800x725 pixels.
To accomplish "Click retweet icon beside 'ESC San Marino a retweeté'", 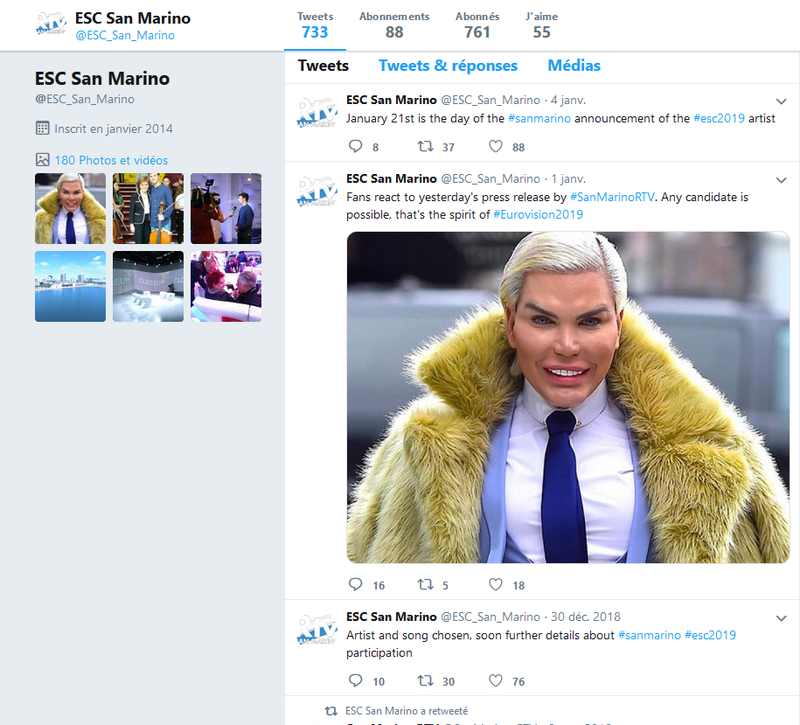I will click(331, 711).
